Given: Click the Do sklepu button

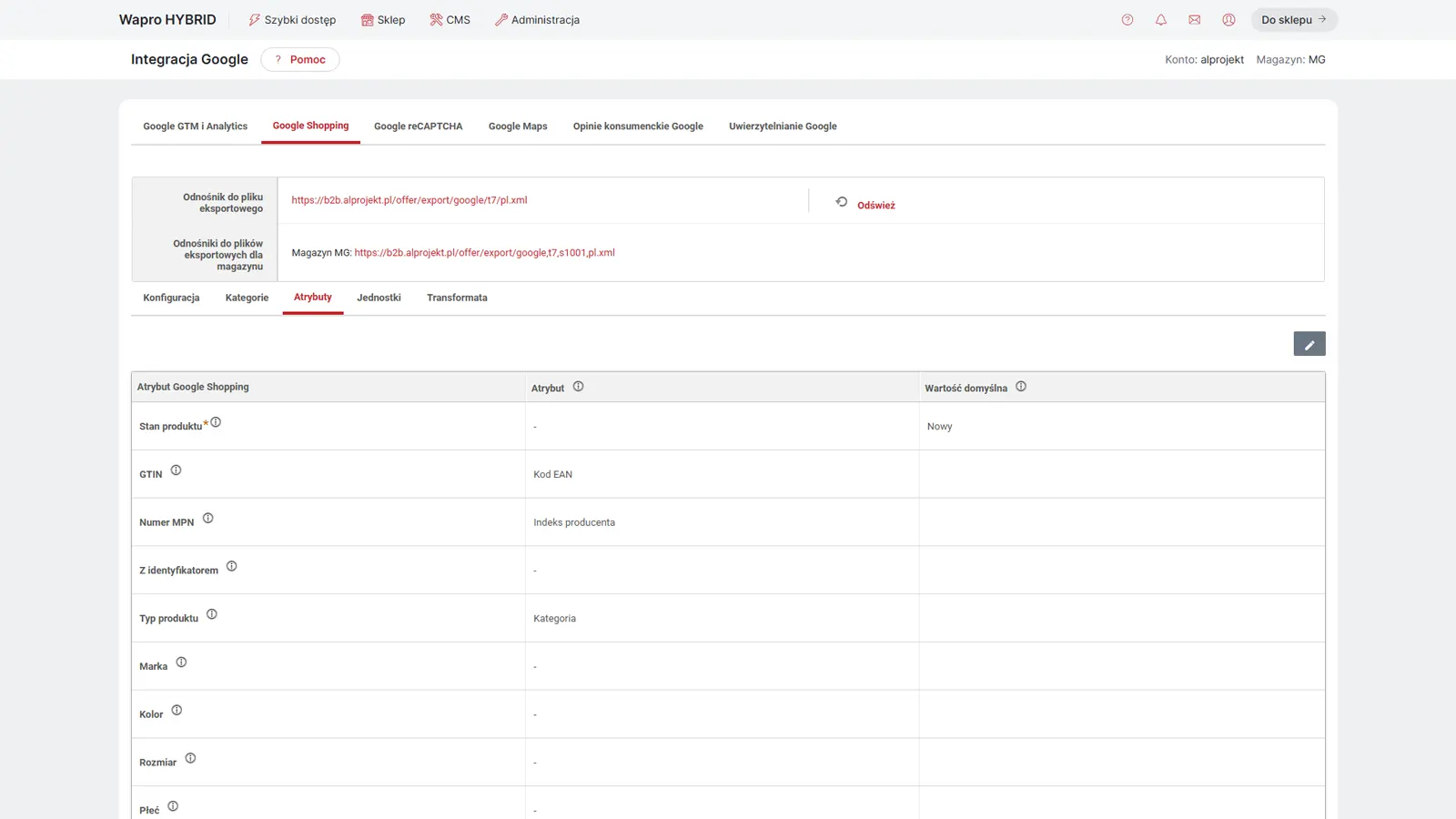Looking at the screenshot, I should (1293, 19).
